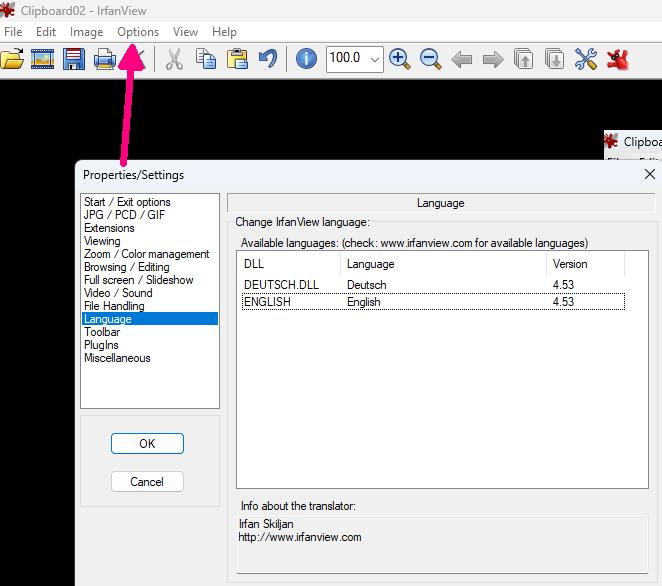Select Toolbar in the settings category list
Image resolution: width=662 pixels, height=586 pixels.
click(102, 332)
